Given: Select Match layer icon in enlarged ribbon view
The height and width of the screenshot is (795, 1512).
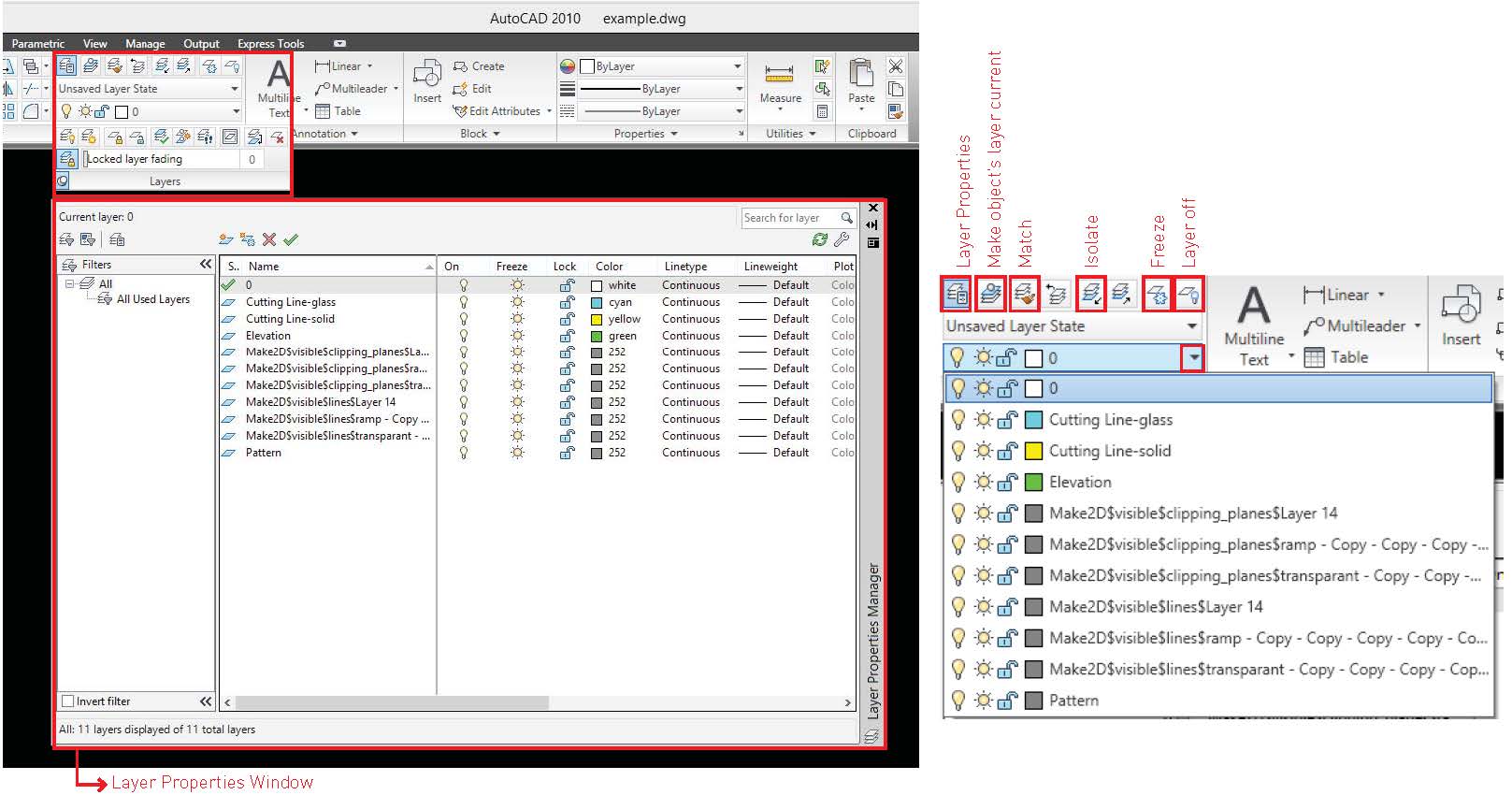Looking at the screenshot, I should point(1025,295).
